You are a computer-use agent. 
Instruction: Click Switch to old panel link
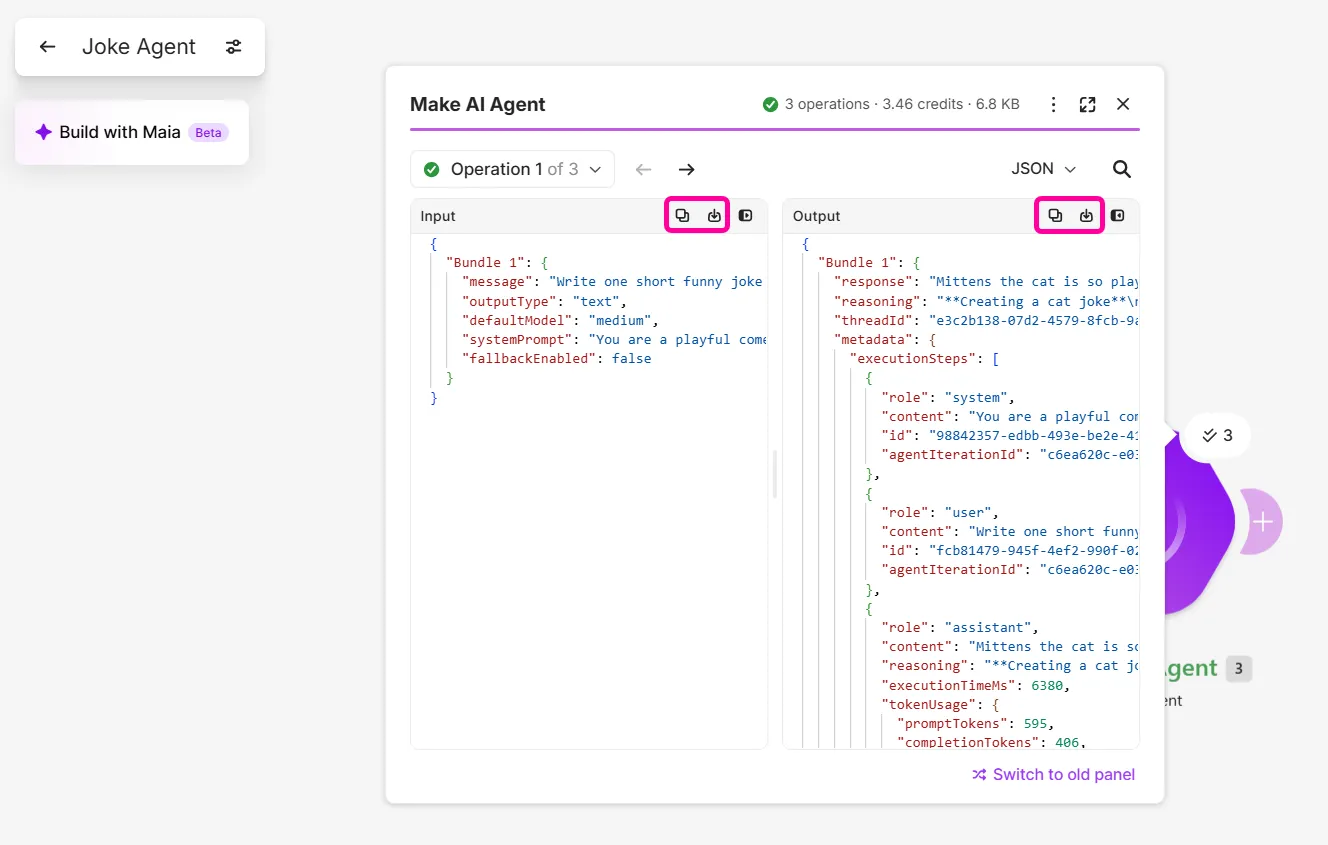tap(1054, 774)
